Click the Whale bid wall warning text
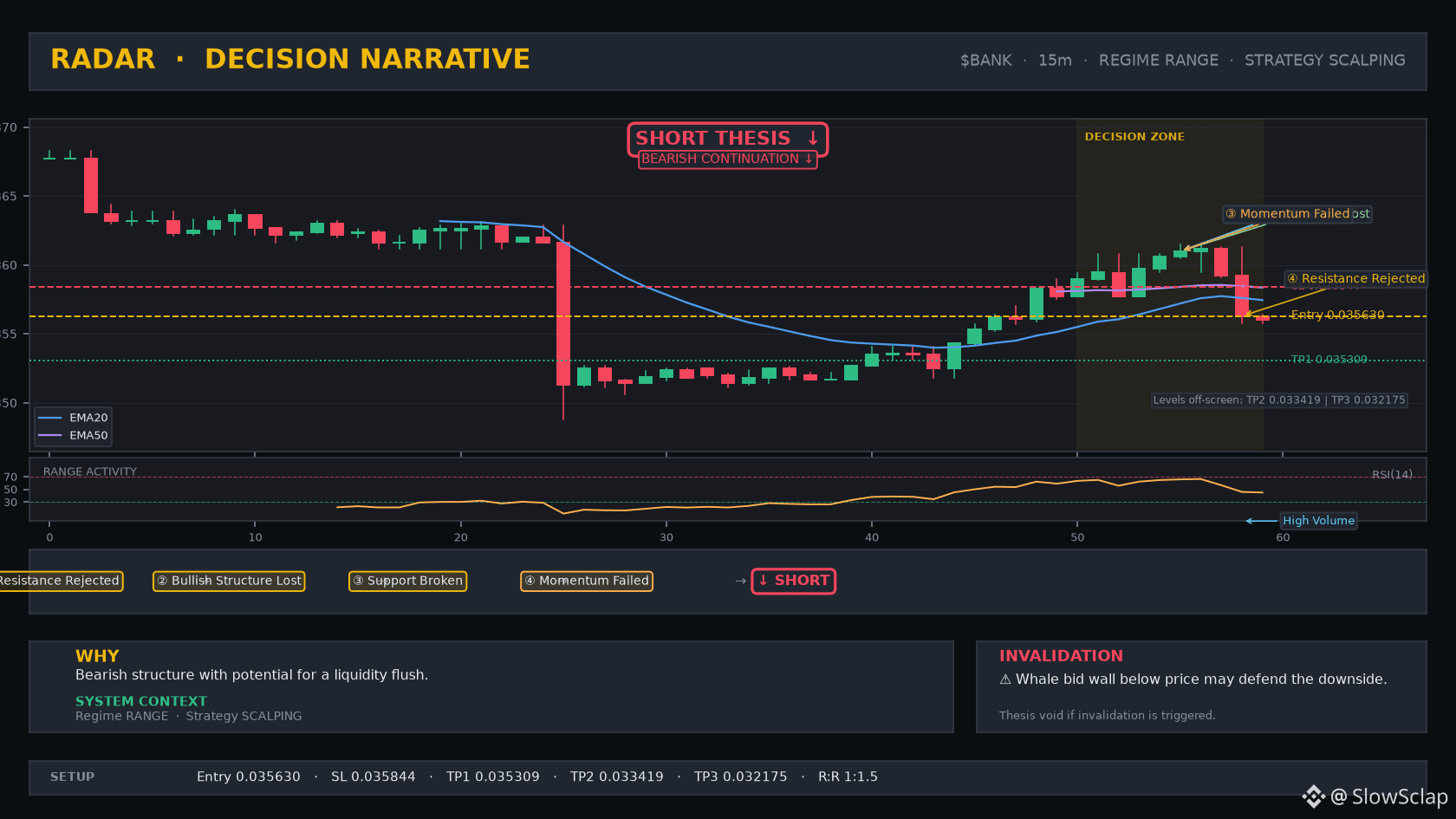Image resolution: width=1456 pixels, height=819 pixels. tap(1193, 679)
